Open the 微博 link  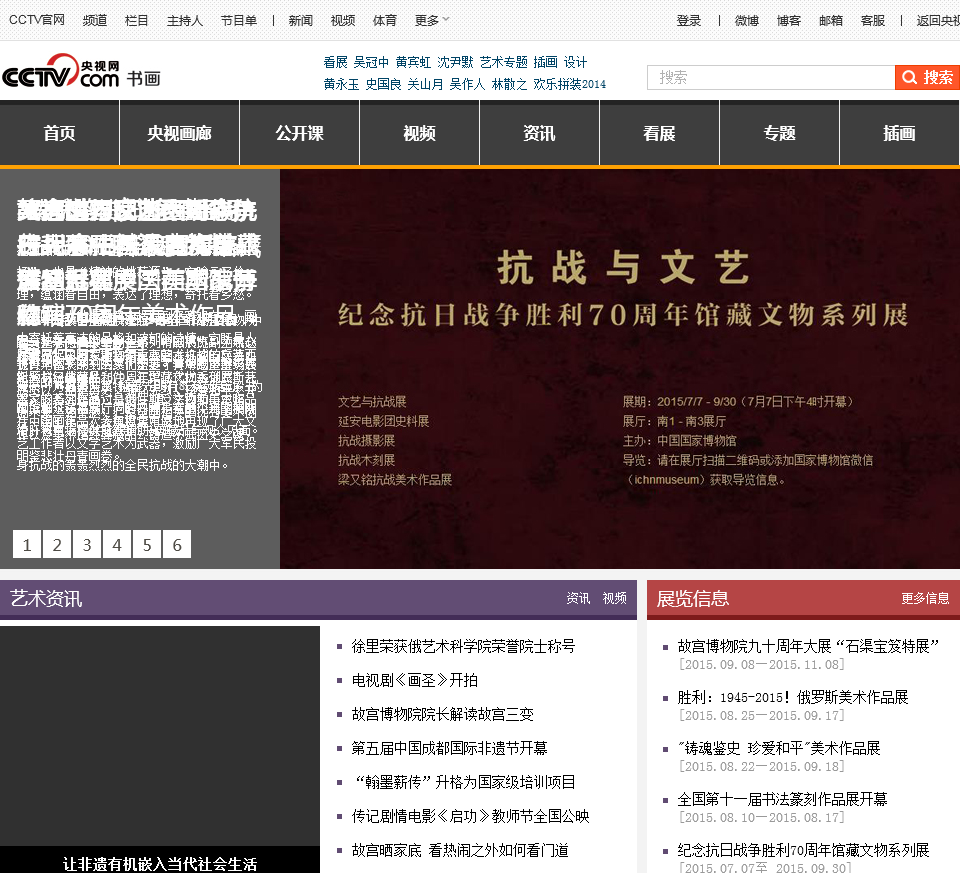(746, 21)
